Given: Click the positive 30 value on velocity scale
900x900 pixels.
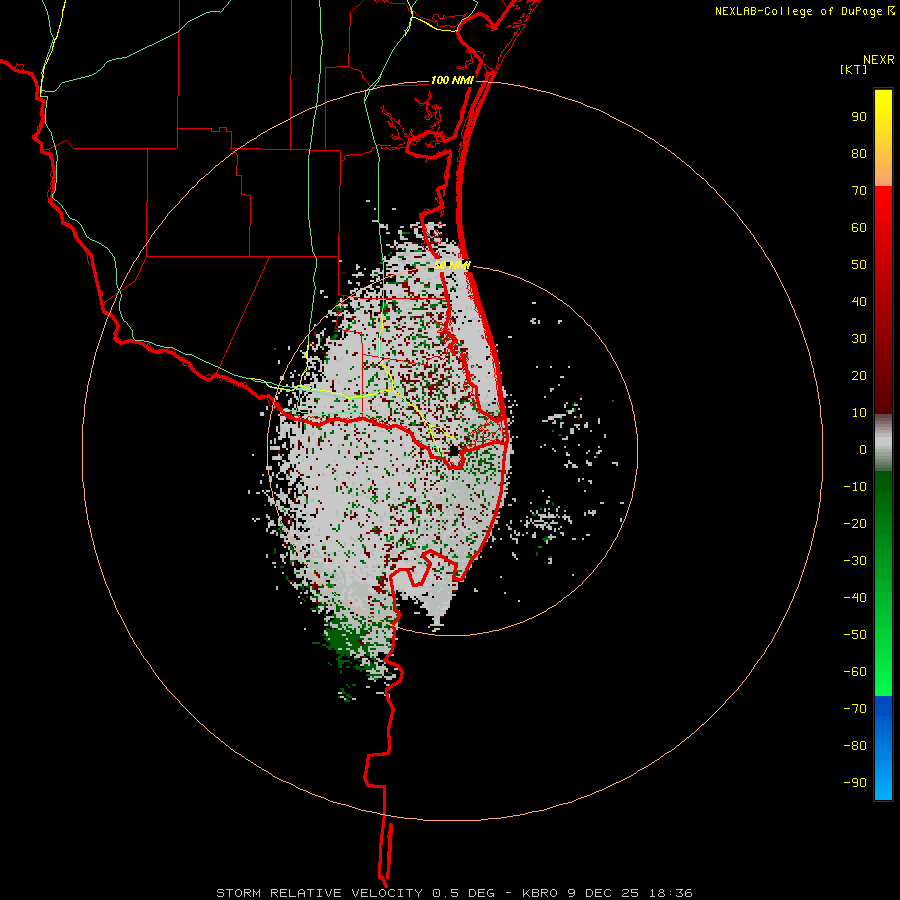Looking at the screenshot, I should point(859,339).
